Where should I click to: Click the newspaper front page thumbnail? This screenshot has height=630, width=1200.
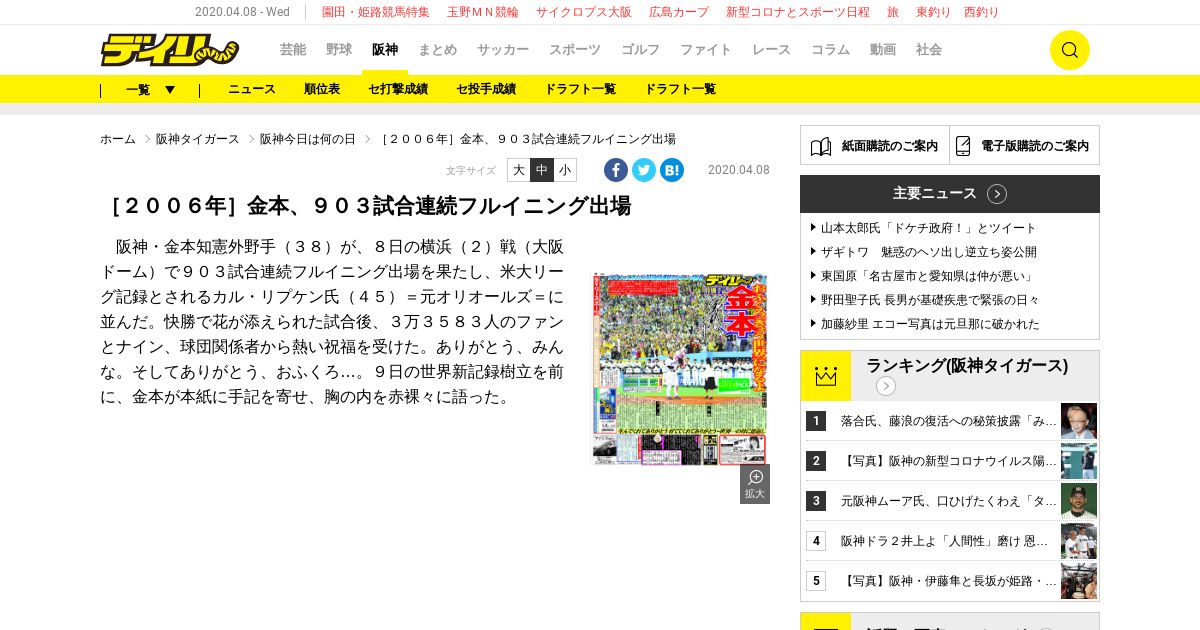[x=680, y=369]
